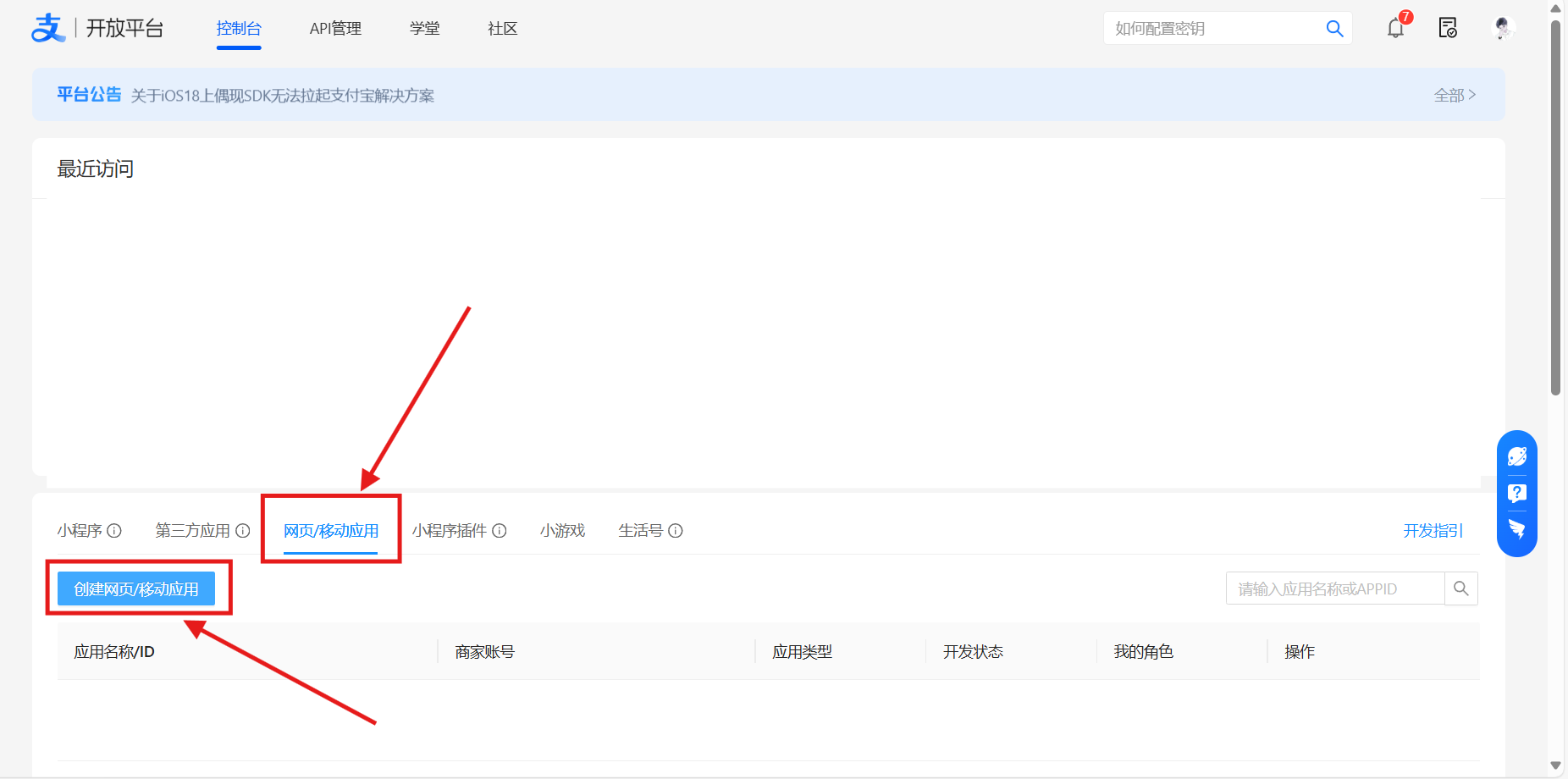Click the 创建网页/移动应用 button
The width and height of the screenshot is (1568, 779).
pyautogui.click(x=138, y=588)
